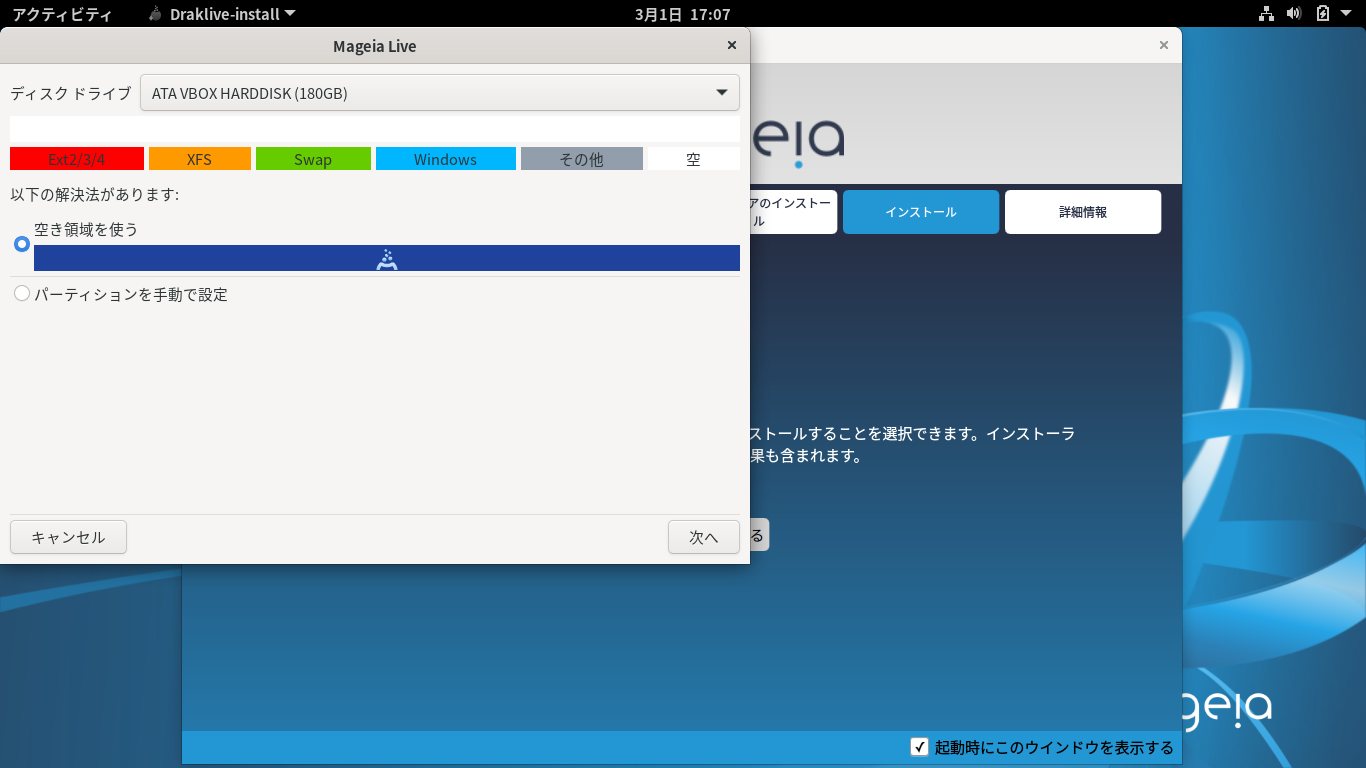Open the system menu arrow at top right
This screenshot has height=768, width=1366.
pos(1347,14)
